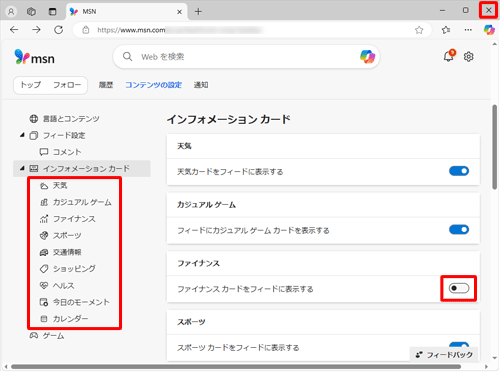Add this page to favorites star
The height and width of the screenshot is (372, 500).
(x=419, y=30)
